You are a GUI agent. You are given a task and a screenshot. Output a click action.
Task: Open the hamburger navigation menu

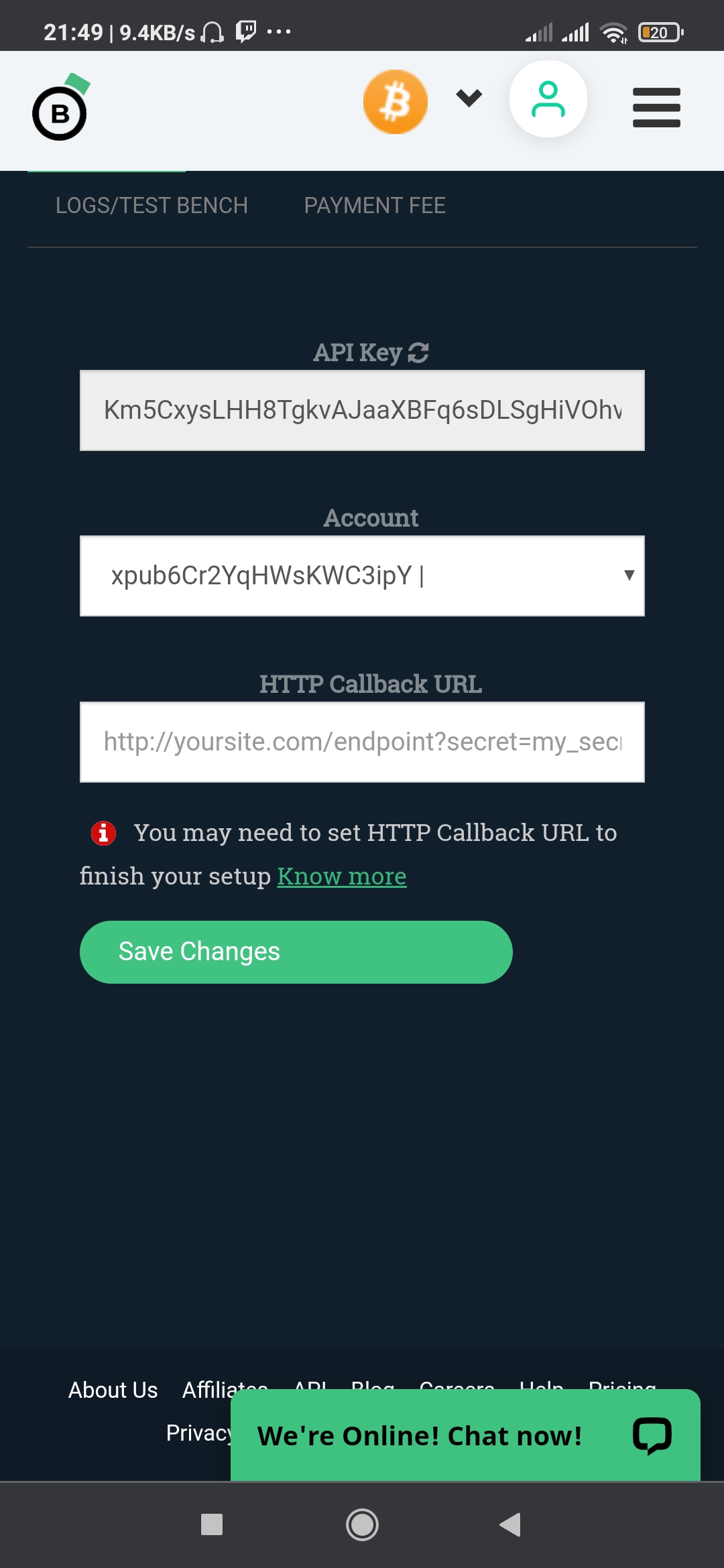pos(656,107)
